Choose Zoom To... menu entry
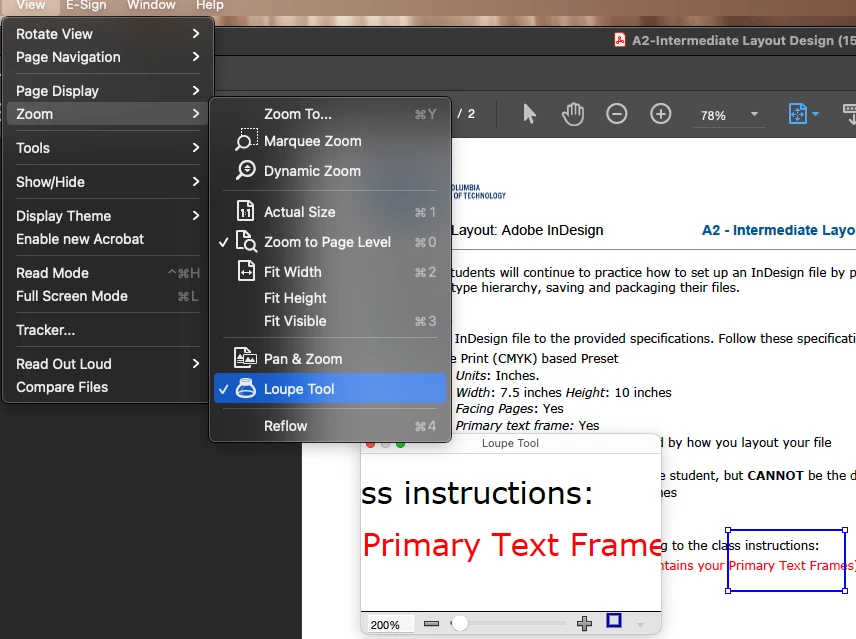Viewport: 856px width, 639px height. pyautogui.click(x=330, y=114)
